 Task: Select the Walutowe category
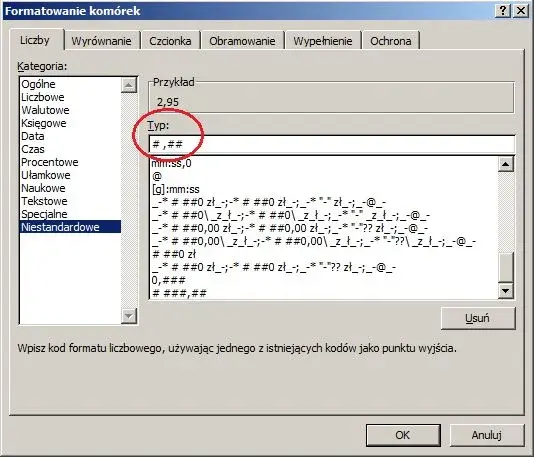(x=45, y=110)
